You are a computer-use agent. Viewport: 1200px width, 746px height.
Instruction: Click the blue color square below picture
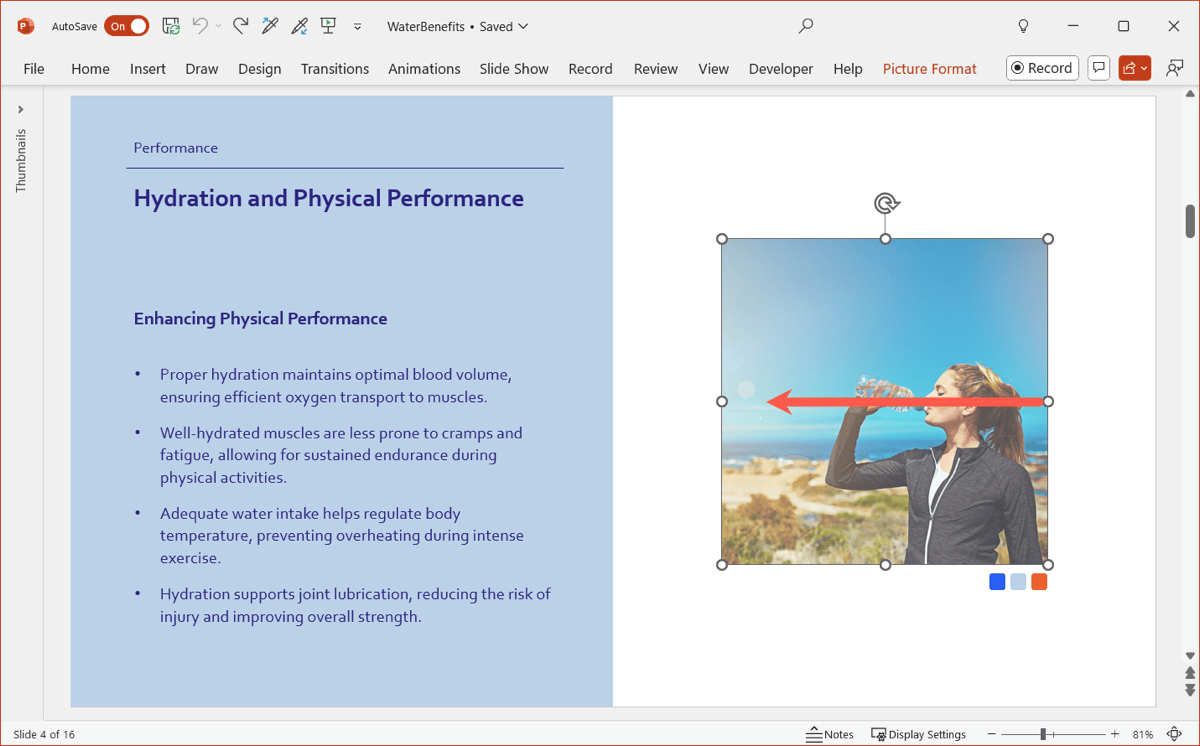coord(997,582)
